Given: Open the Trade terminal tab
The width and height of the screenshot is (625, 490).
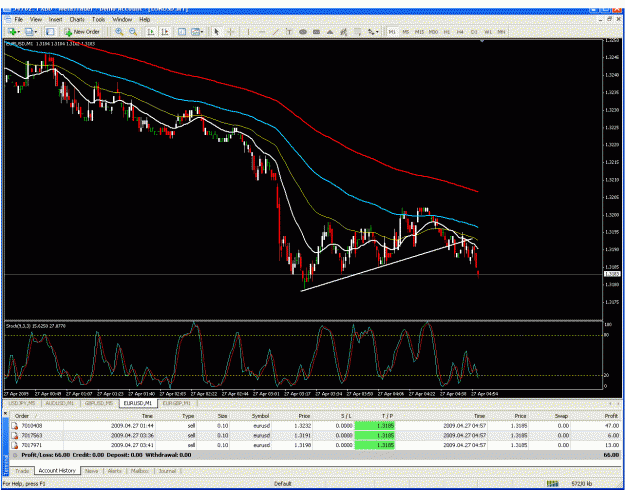Looking at the screenshot, I should (22, 471).
